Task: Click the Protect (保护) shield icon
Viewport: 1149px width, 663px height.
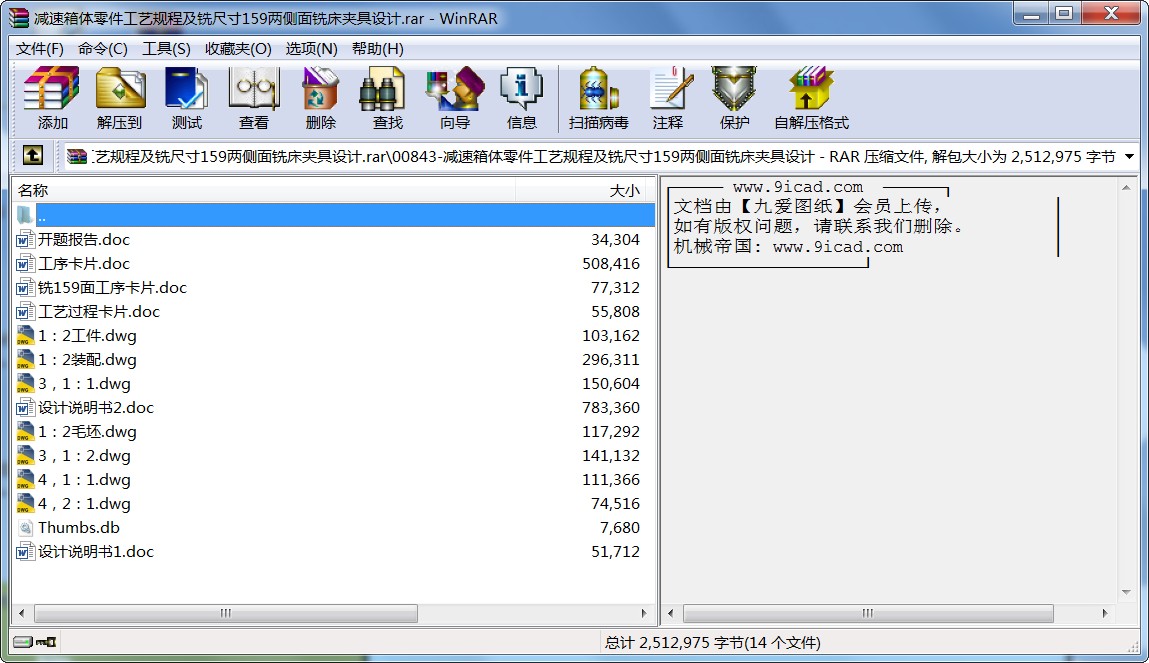Action: coord(734,98)
